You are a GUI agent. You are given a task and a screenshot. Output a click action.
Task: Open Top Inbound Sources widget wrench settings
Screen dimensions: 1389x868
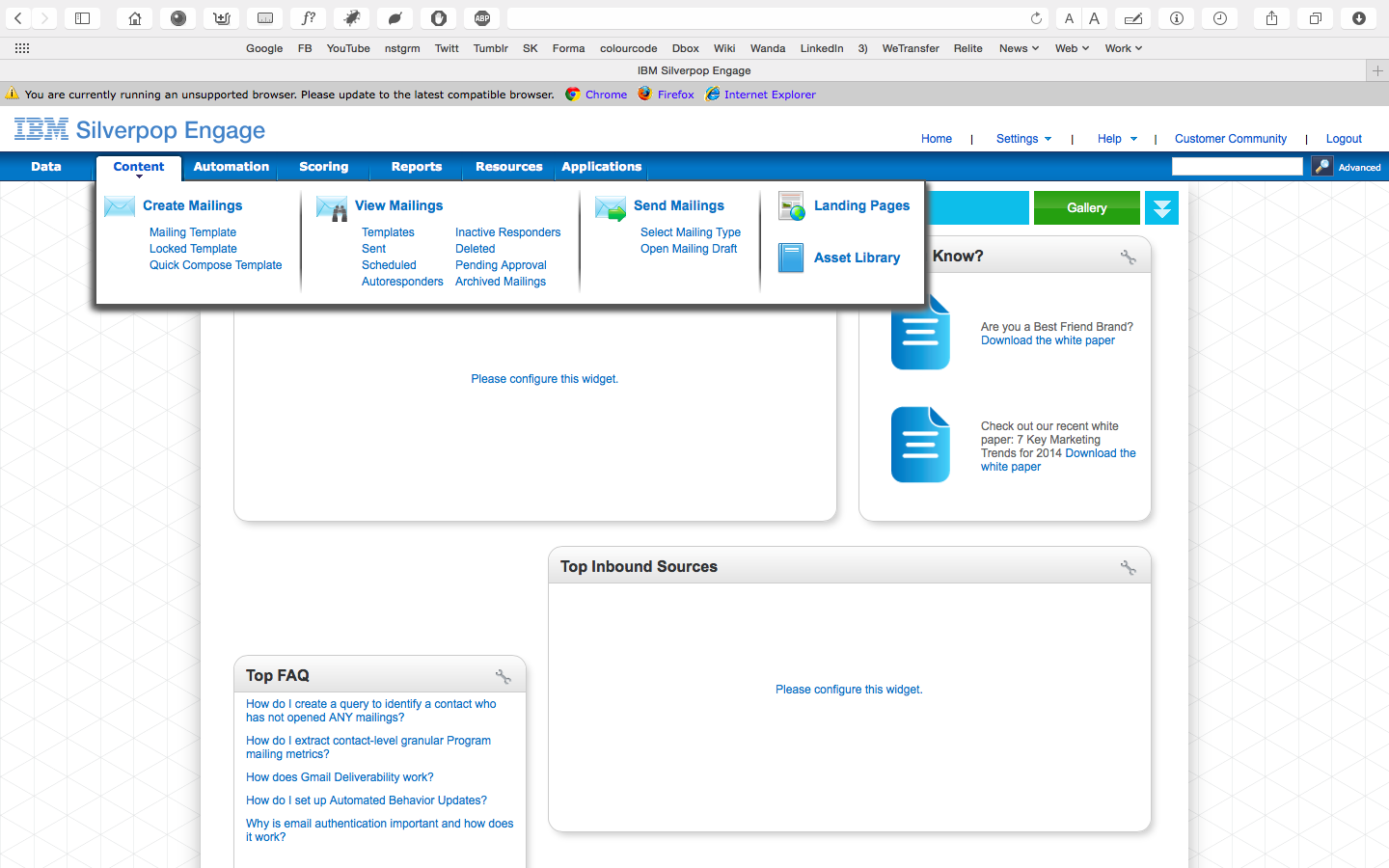click(x=1128, y=568)
